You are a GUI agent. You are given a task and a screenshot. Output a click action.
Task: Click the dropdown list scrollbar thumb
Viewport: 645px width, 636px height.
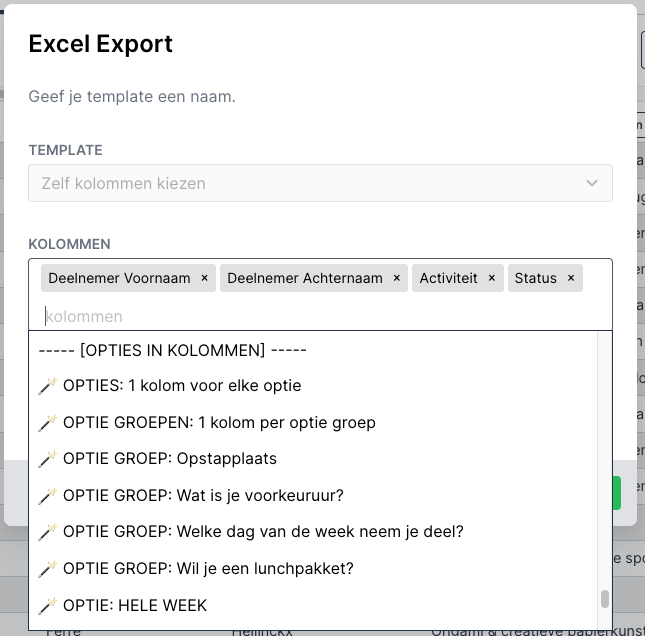tap(605, 599)
